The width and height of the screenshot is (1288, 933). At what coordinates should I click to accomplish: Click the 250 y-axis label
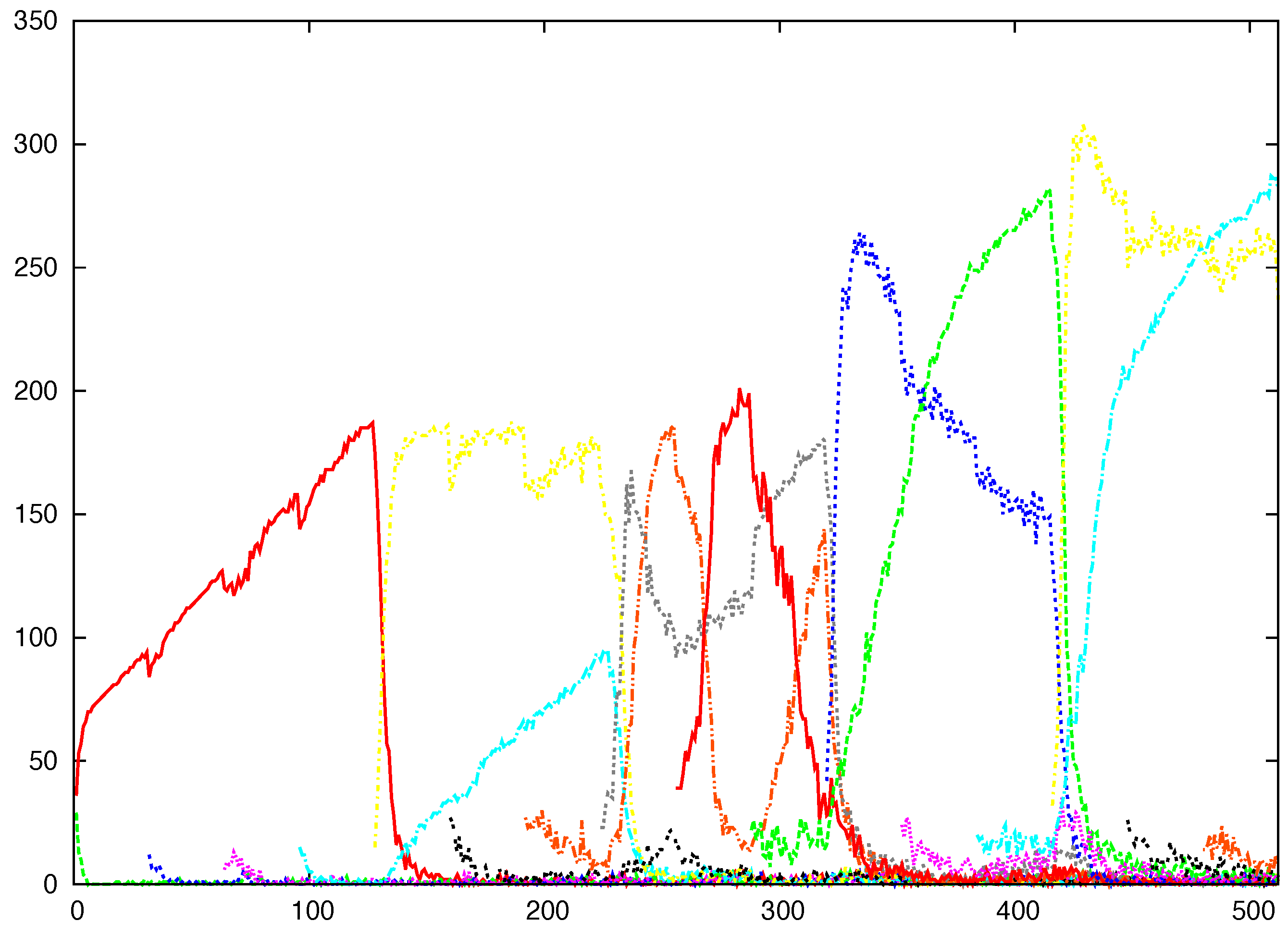point(35,268)
